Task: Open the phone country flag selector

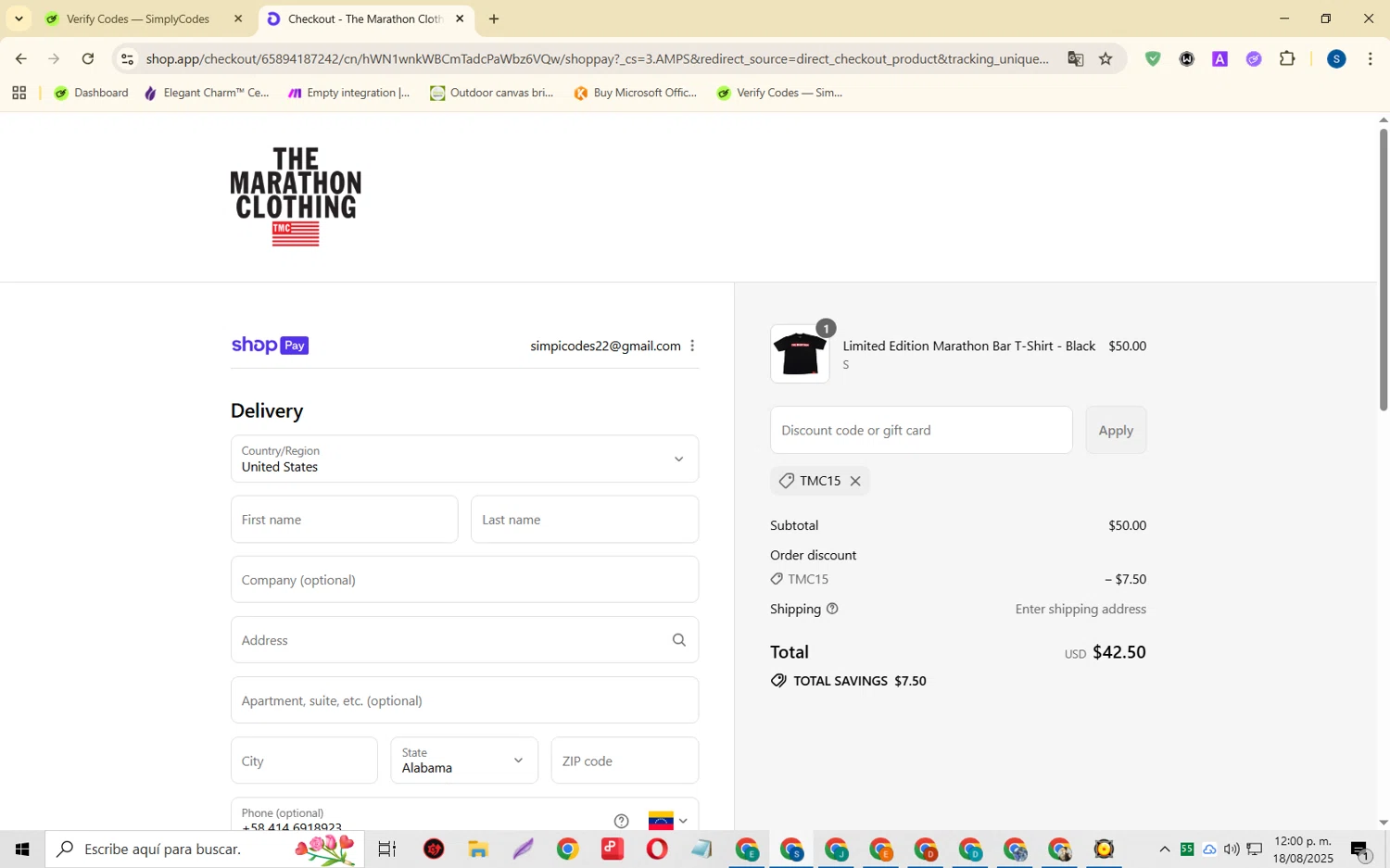Action: [669, 821]
